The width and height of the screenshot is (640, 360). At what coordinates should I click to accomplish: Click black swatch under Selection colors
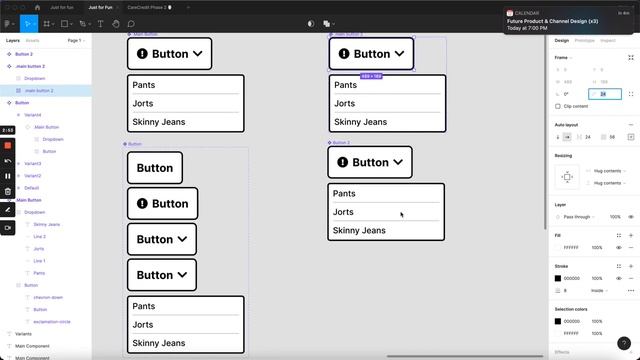pos(558,321)
